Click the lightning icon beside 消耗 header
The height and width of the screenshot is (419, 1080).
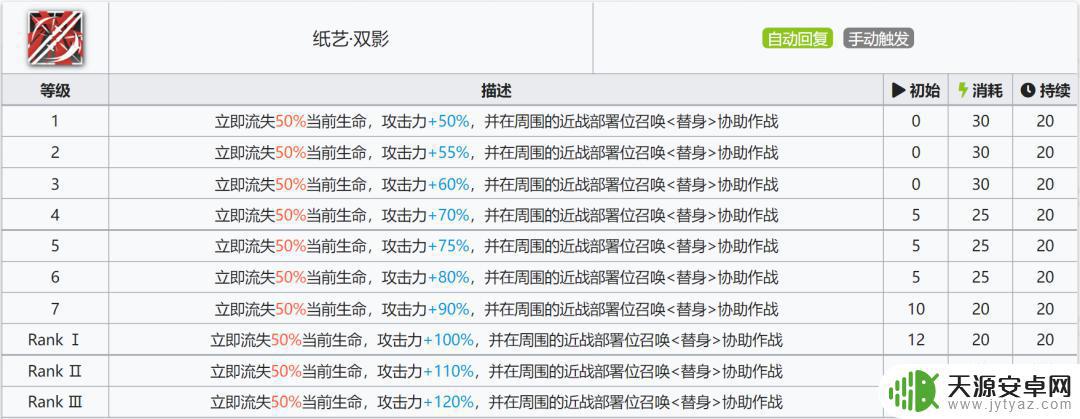click(x=963, y=90)
